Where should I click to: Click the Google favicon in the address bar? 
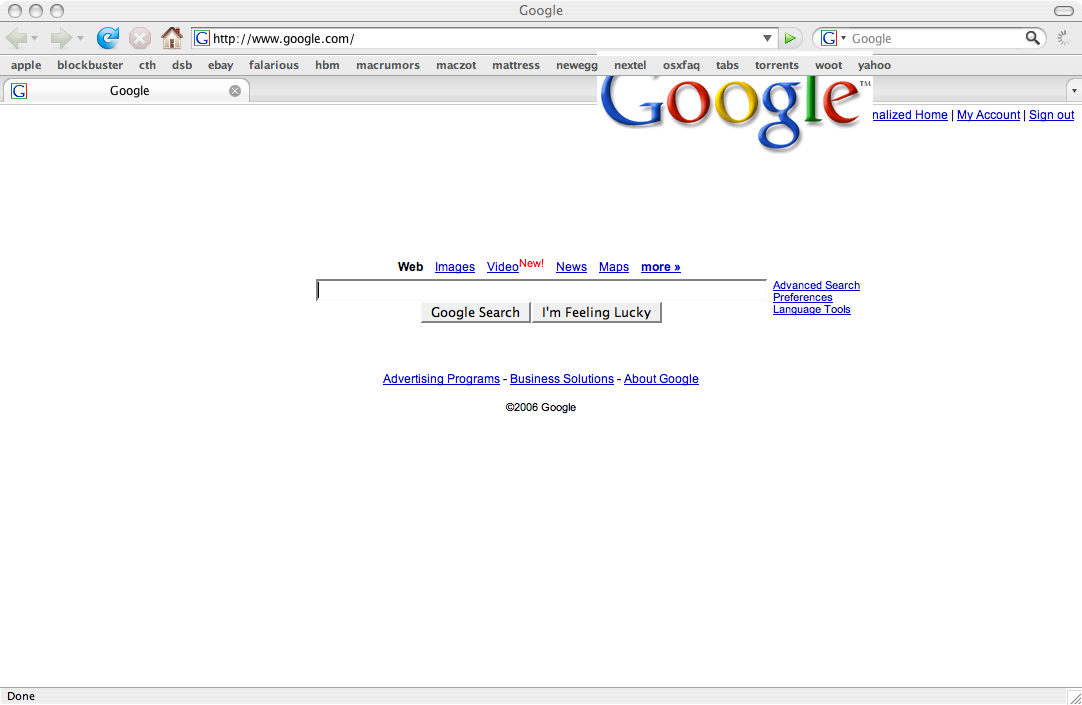point(201,38)
